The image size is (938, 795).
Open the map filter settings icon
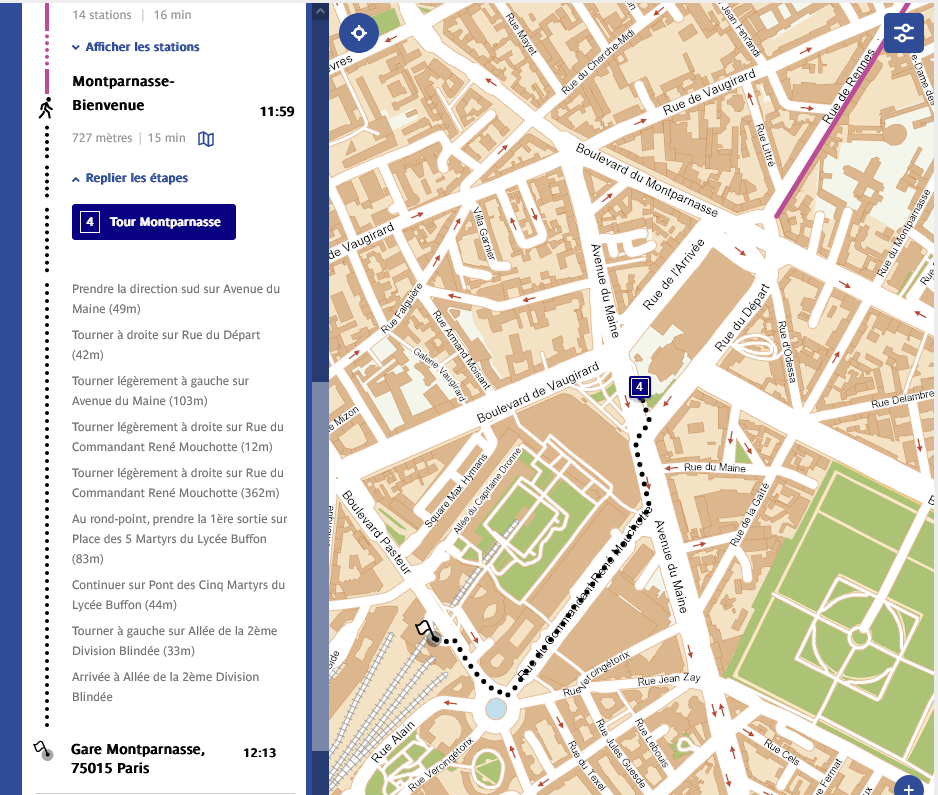click(x=903, y=33)
